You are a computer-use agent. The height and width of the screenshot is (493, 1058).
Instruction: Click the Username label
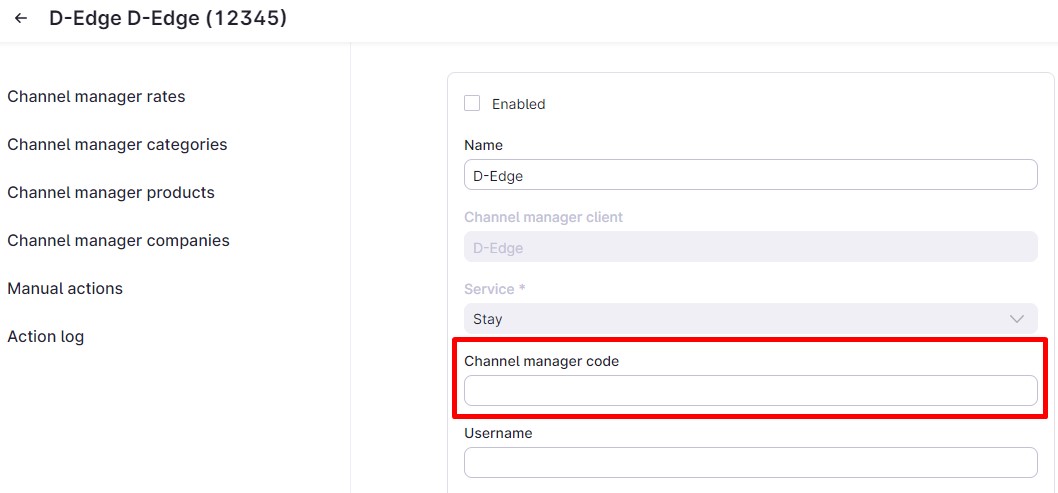498,433
